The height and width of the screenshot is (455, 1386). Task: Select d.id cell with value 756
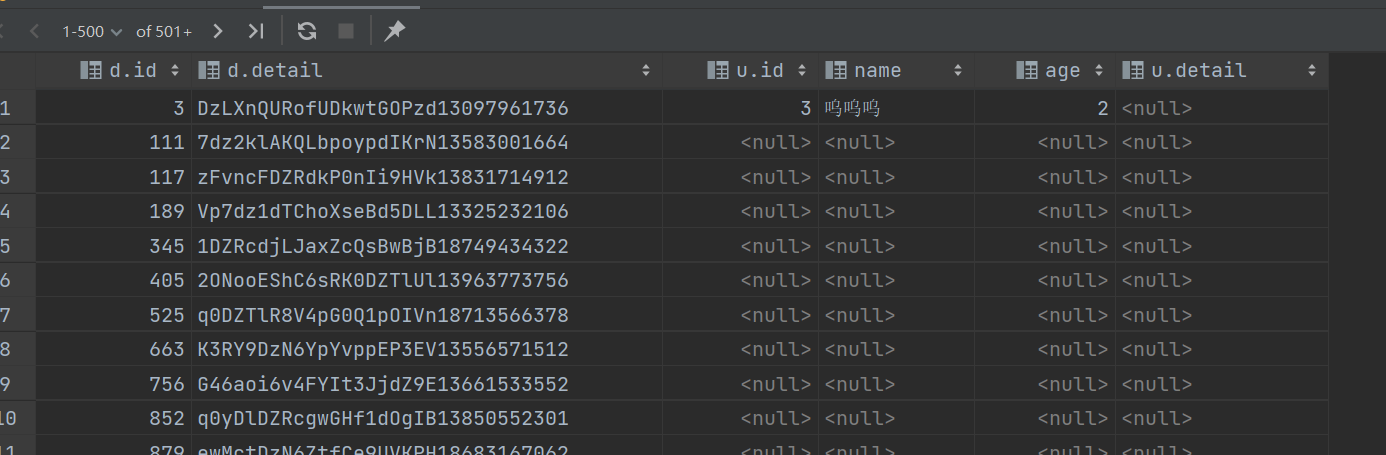114,384
